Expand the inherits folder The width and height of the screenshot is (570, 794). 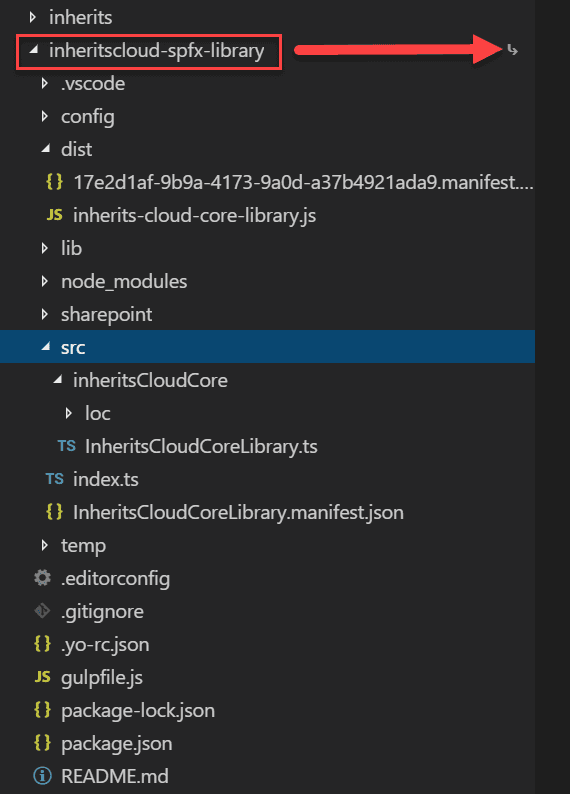[32, 17]
